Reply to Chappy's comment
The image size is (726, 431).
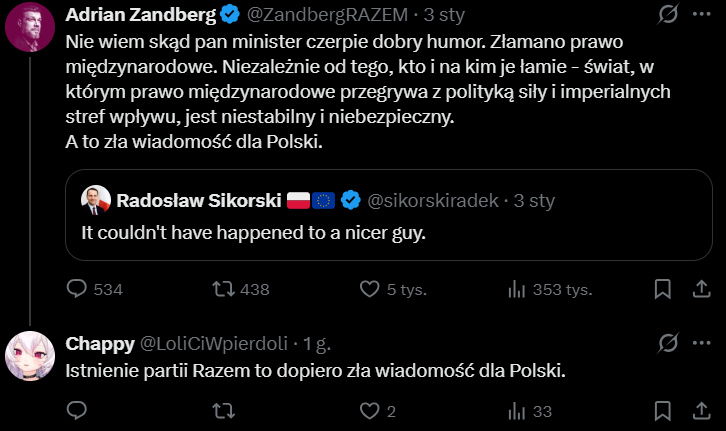78,410
